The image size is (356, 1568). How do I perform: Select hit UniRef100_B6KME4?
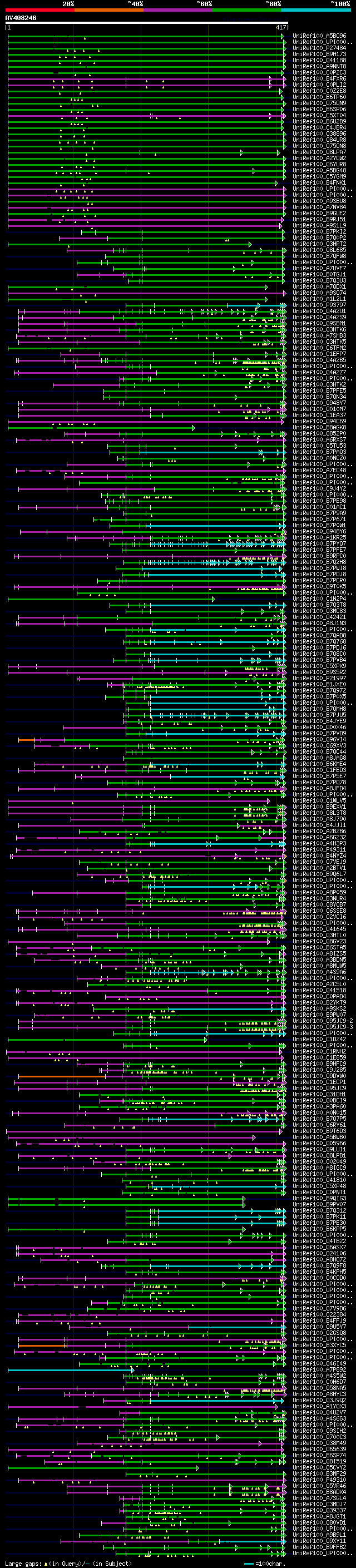point(319,764)
